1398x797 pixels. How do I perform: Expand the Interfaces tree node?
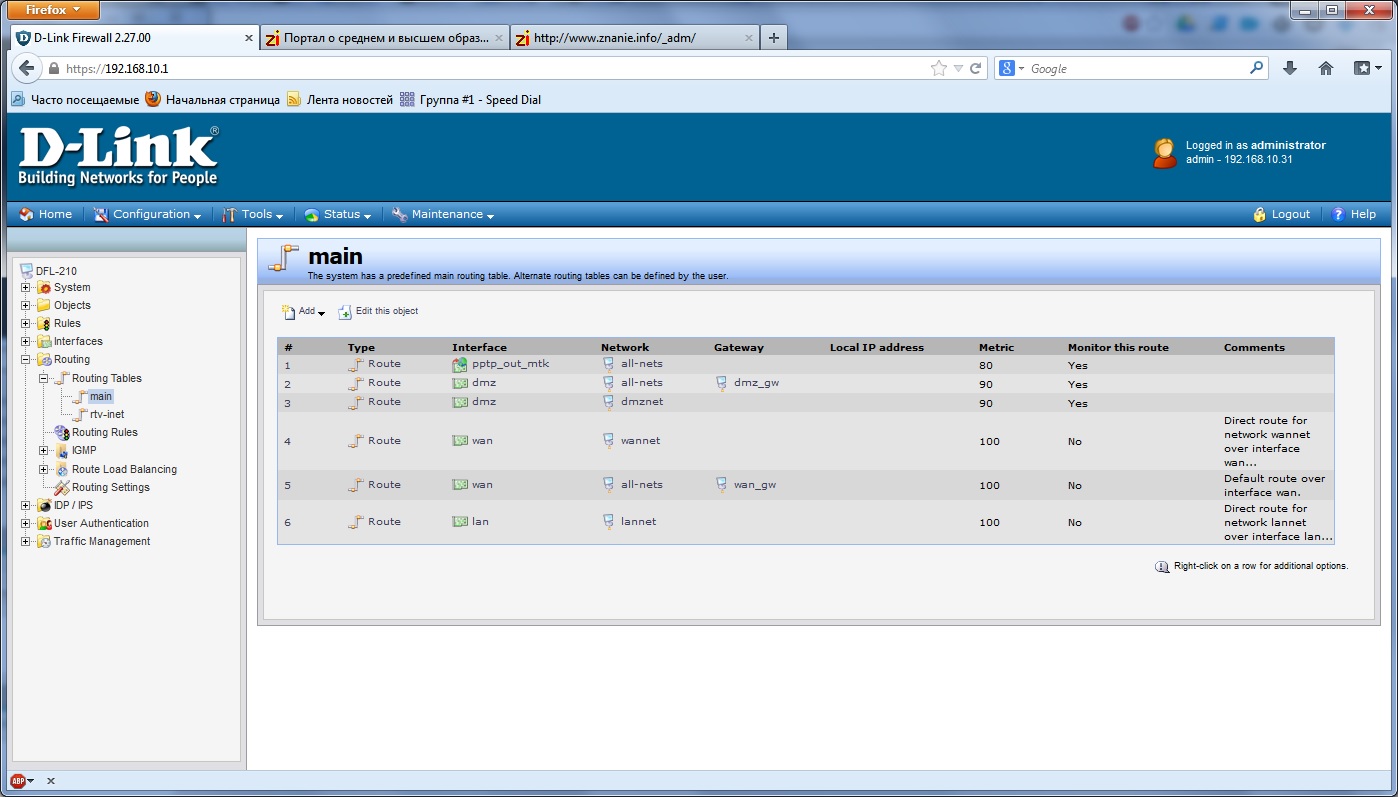tap(26, 341)
